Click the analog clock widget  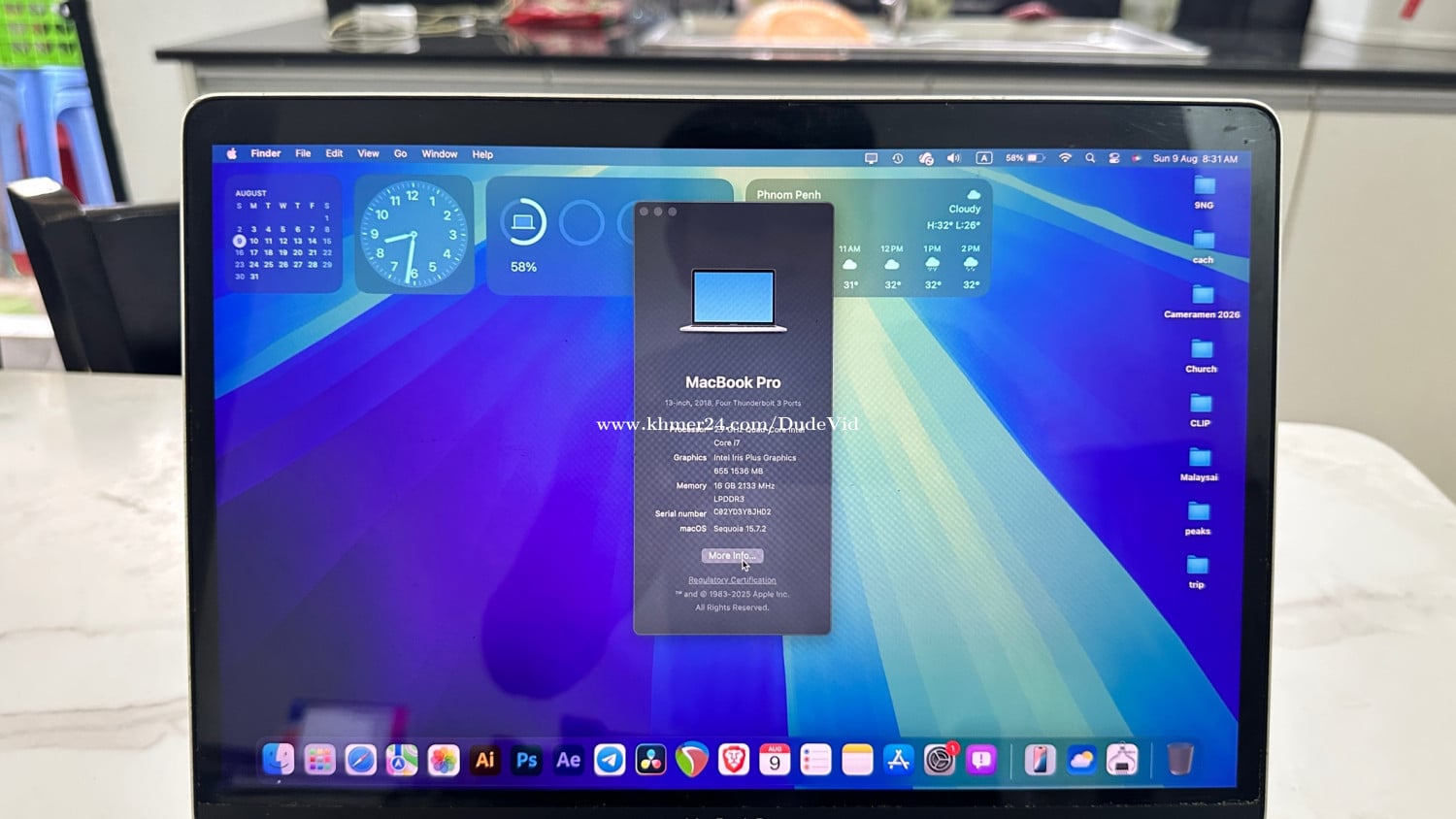[x=414, y=234]
